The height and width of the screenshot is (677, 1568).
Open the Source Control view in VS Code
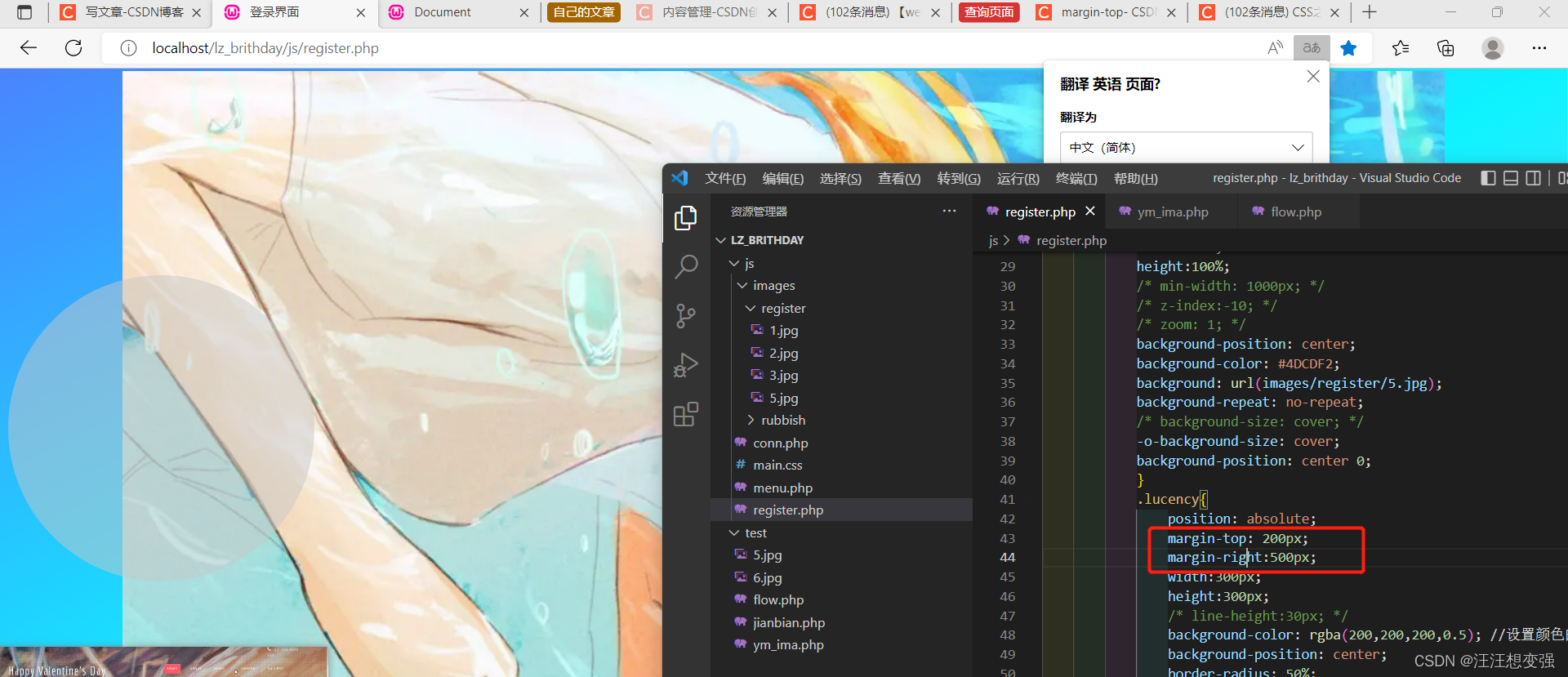click(x=686, y=315)
